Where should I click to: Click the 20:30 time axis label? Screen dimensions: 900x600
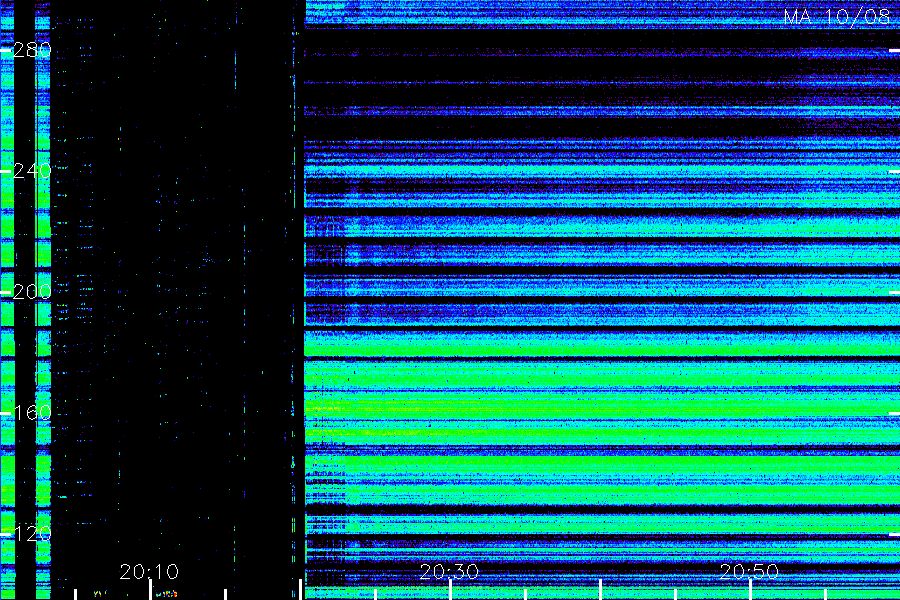click(449, 572)
